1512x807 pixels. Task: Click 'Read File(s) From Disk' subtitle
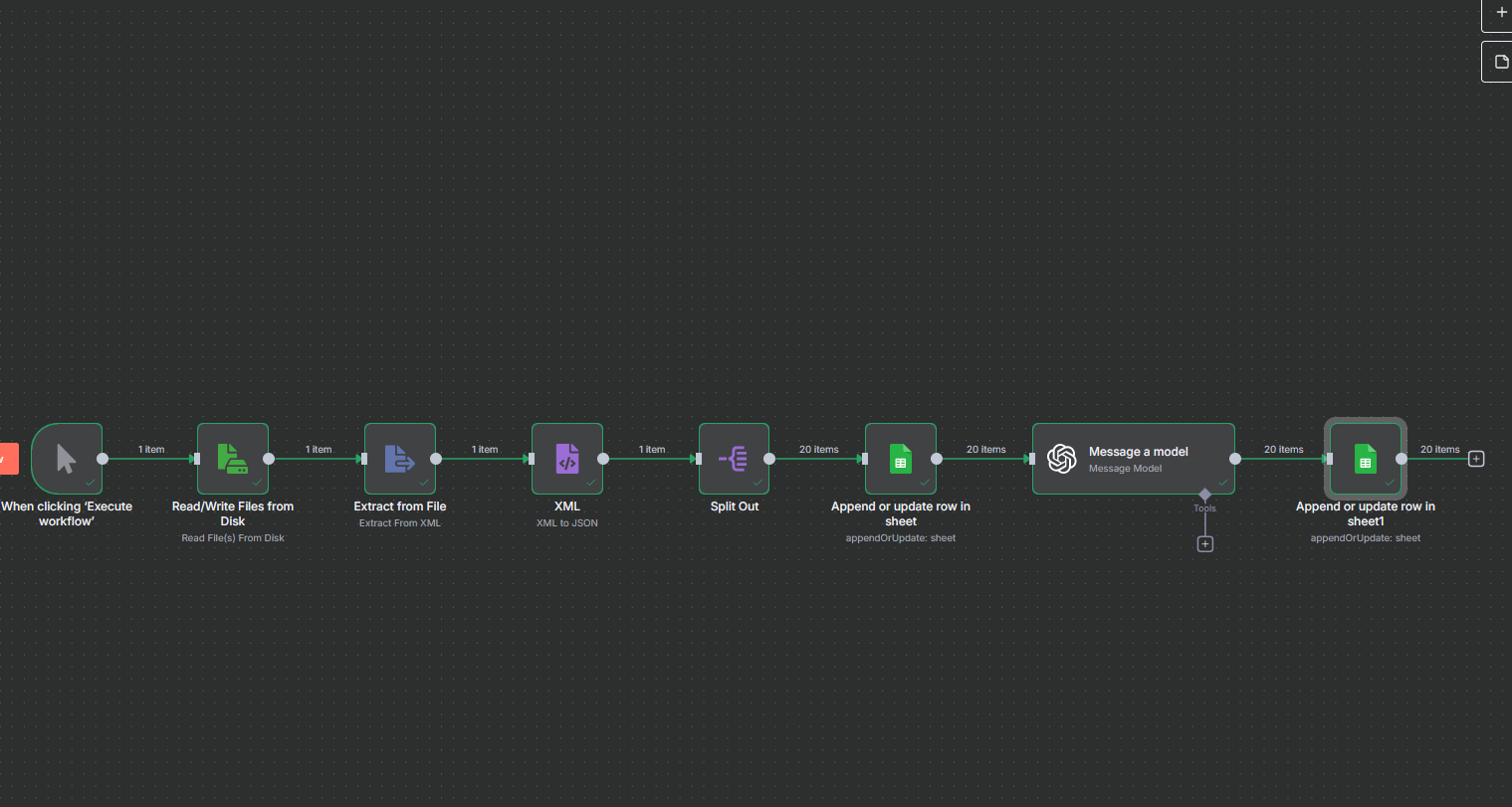pyautogui.click(x=233, y=538)
